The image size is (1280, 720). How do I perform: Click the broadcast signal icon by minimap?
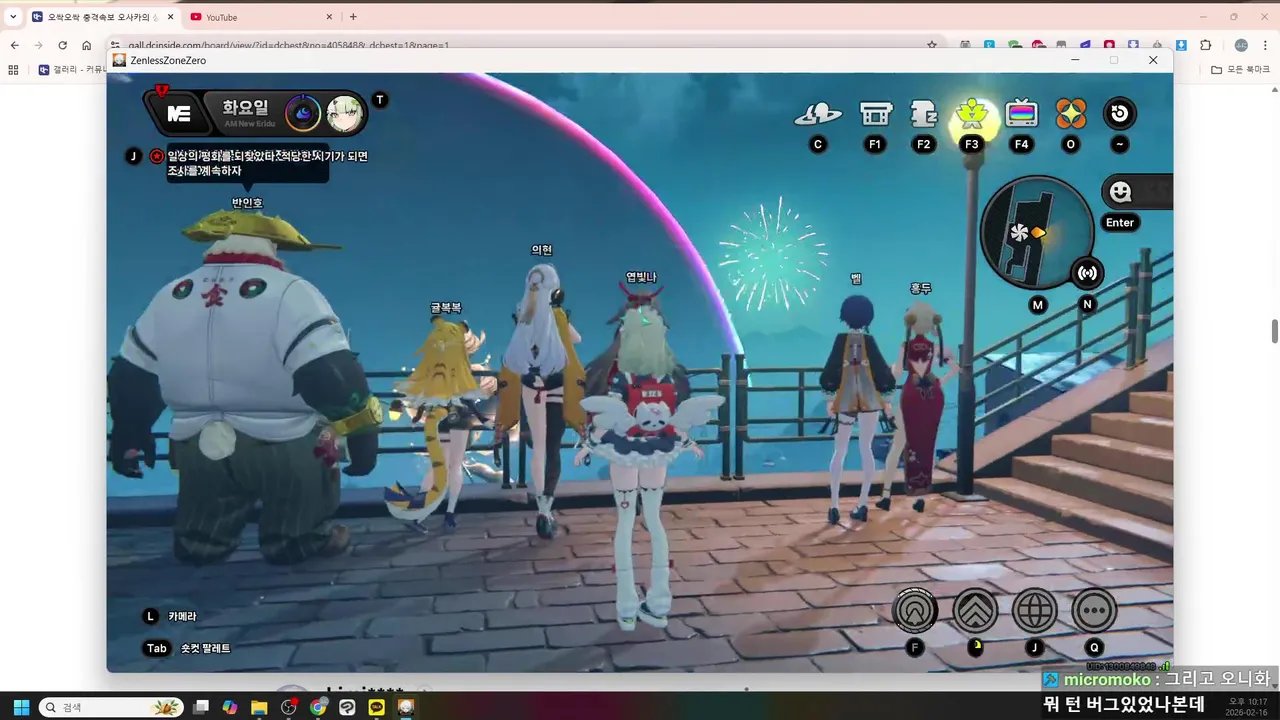pyautogui.click(x=1087, y=273)
